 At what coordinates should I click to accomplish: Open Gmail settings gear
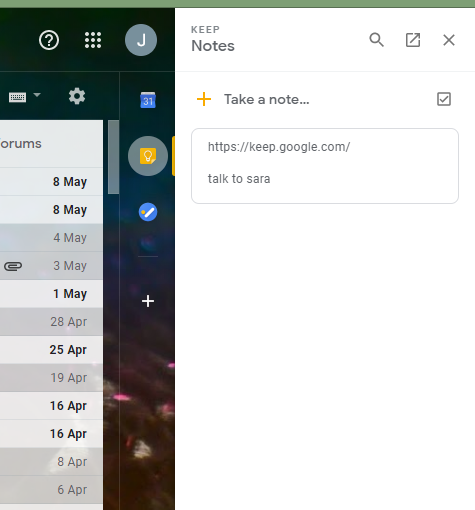click(77, 96)
